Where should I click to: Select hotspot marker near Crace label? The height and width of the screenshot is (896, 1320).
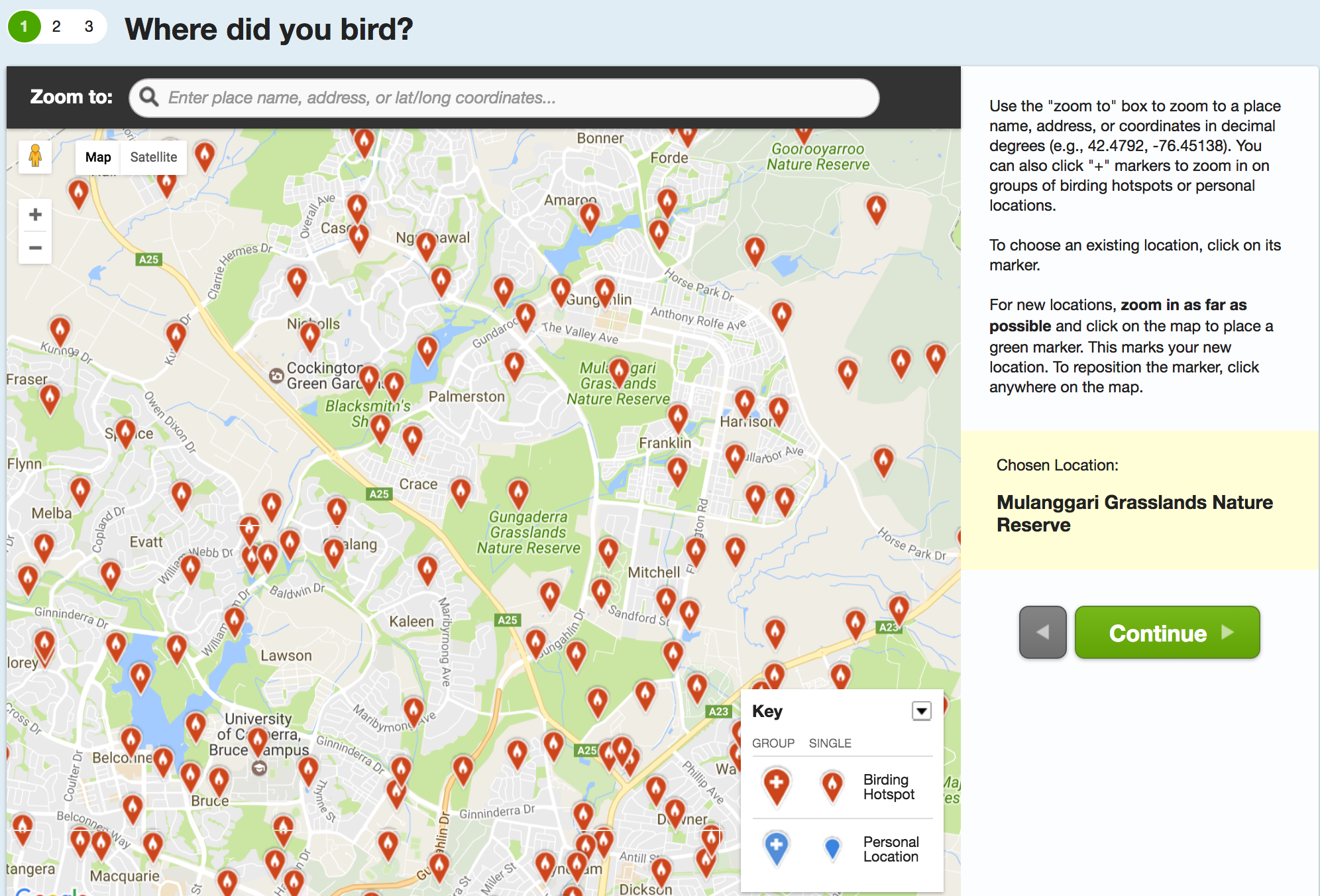(461, 492)
